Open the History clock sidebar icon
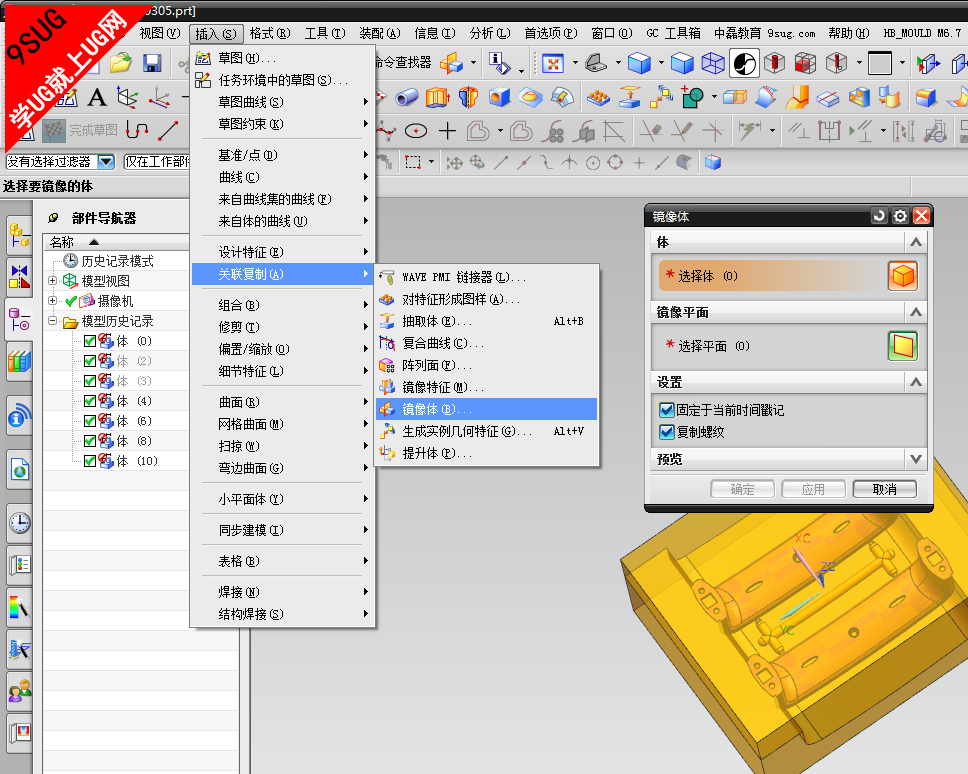 point(19,523)
